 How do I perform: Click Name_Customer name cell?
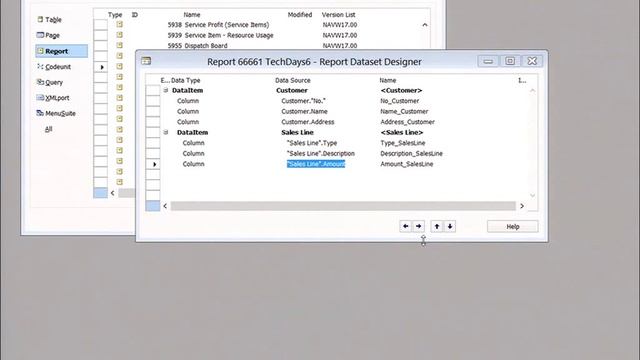coord(404,111)
